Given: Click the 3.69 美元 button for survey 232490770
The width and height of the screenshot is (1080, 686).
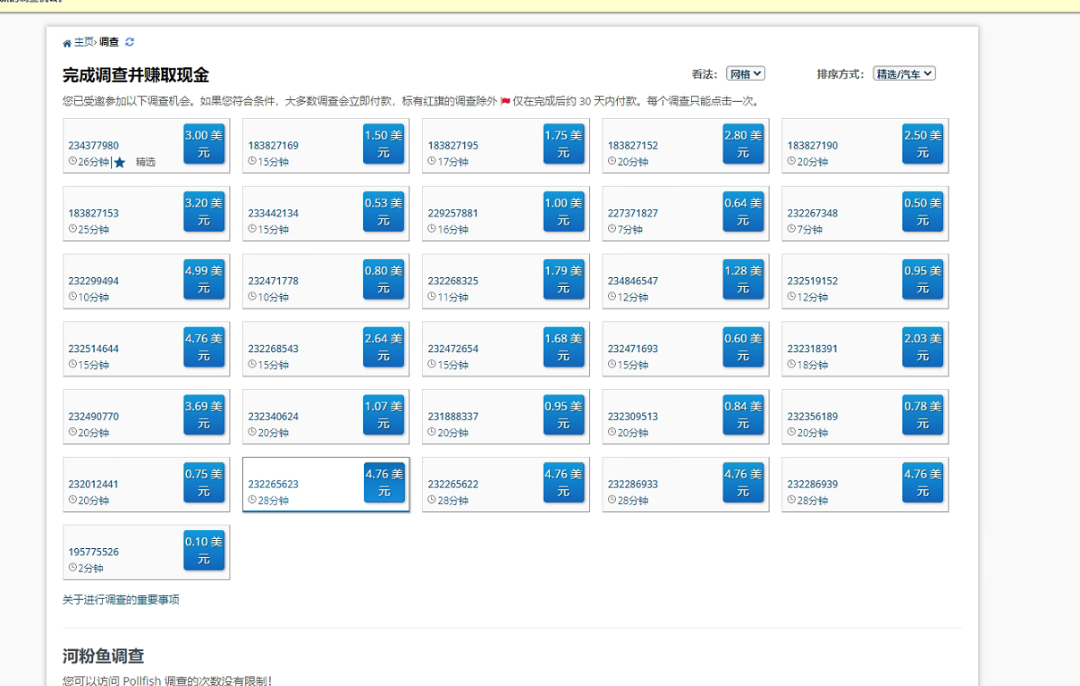Looking at the screenshot, I should [204, 415].
